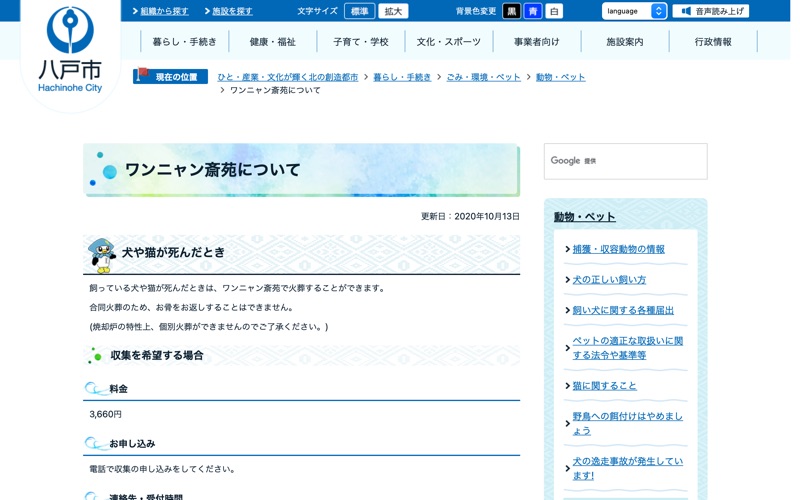
Task: Open the 文化・スポーツ menu
Action: pyautogui.click(x=448, y=42)
